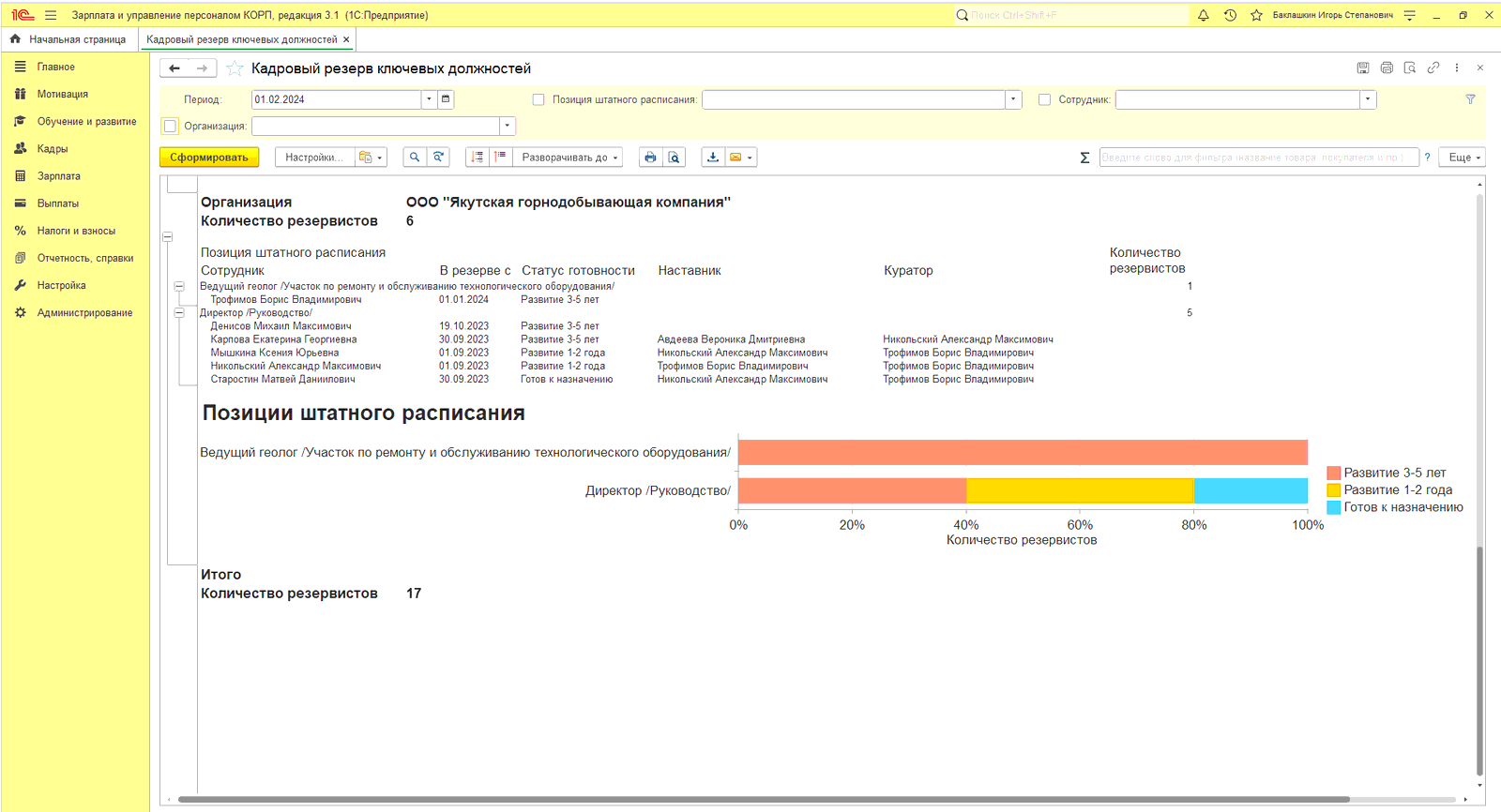The image size is (1501, 812).
Task: Click the yellow Развитие 1-2 года legend swatch
Action: pos(1333,490)
